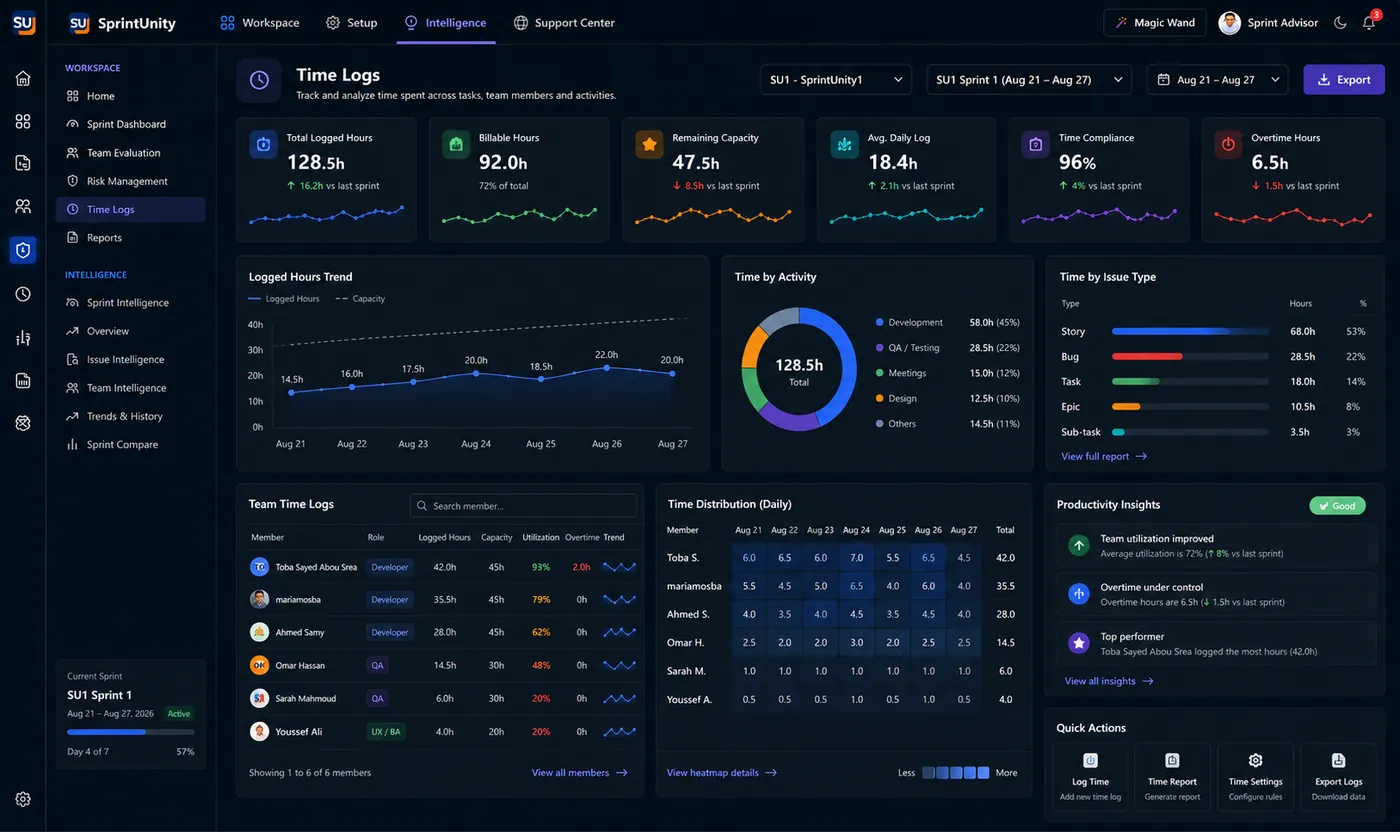Click the Avg. Daily Log card icon
Screen dimensions: 1400x832
(844, 145)
